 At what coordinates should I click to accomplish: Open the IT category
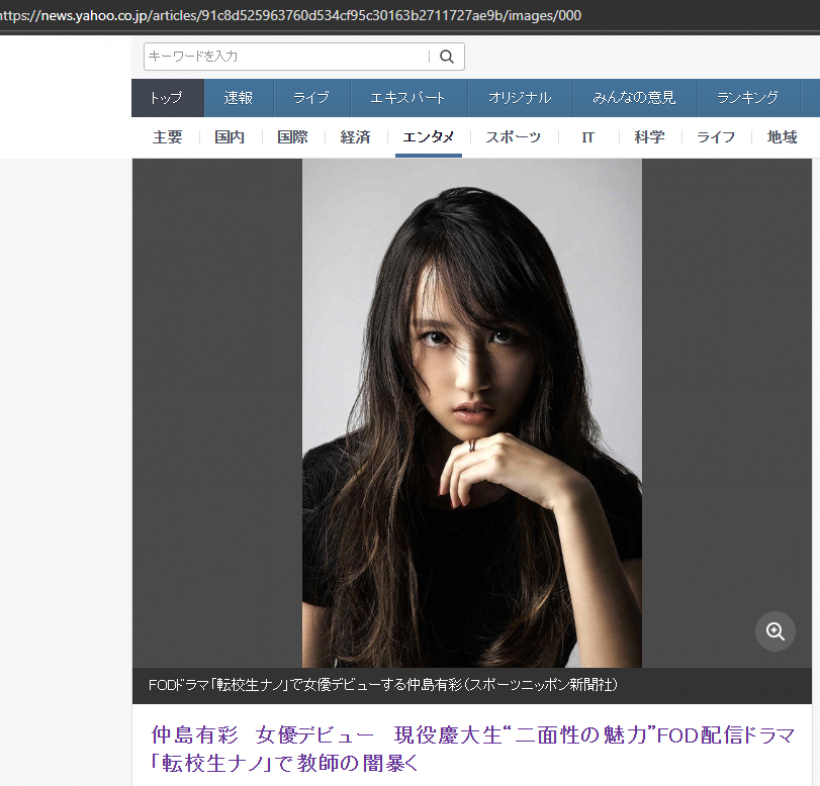588,137
